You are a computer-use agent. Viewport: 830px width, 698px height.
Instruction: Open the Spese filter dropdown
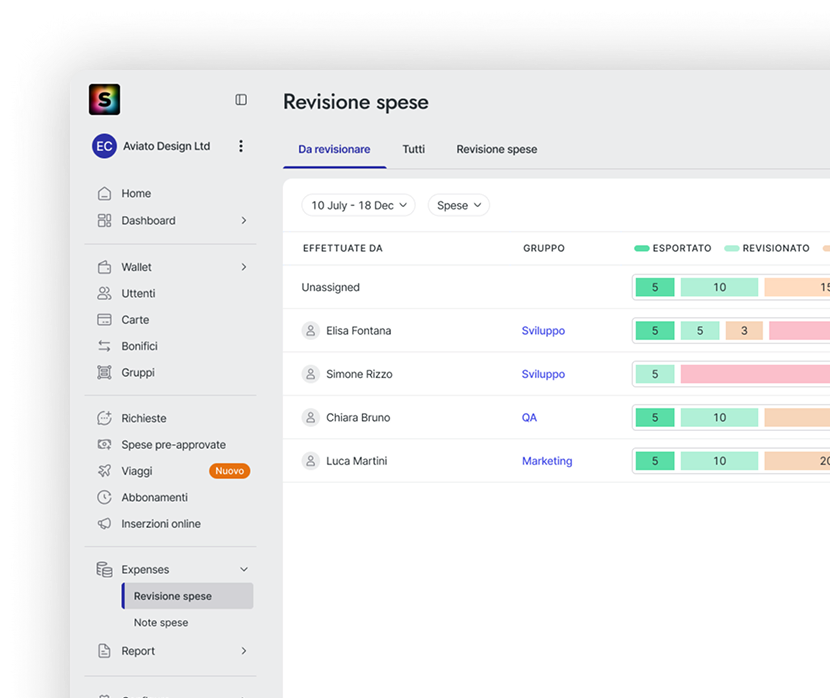click(x=459, y=205)
